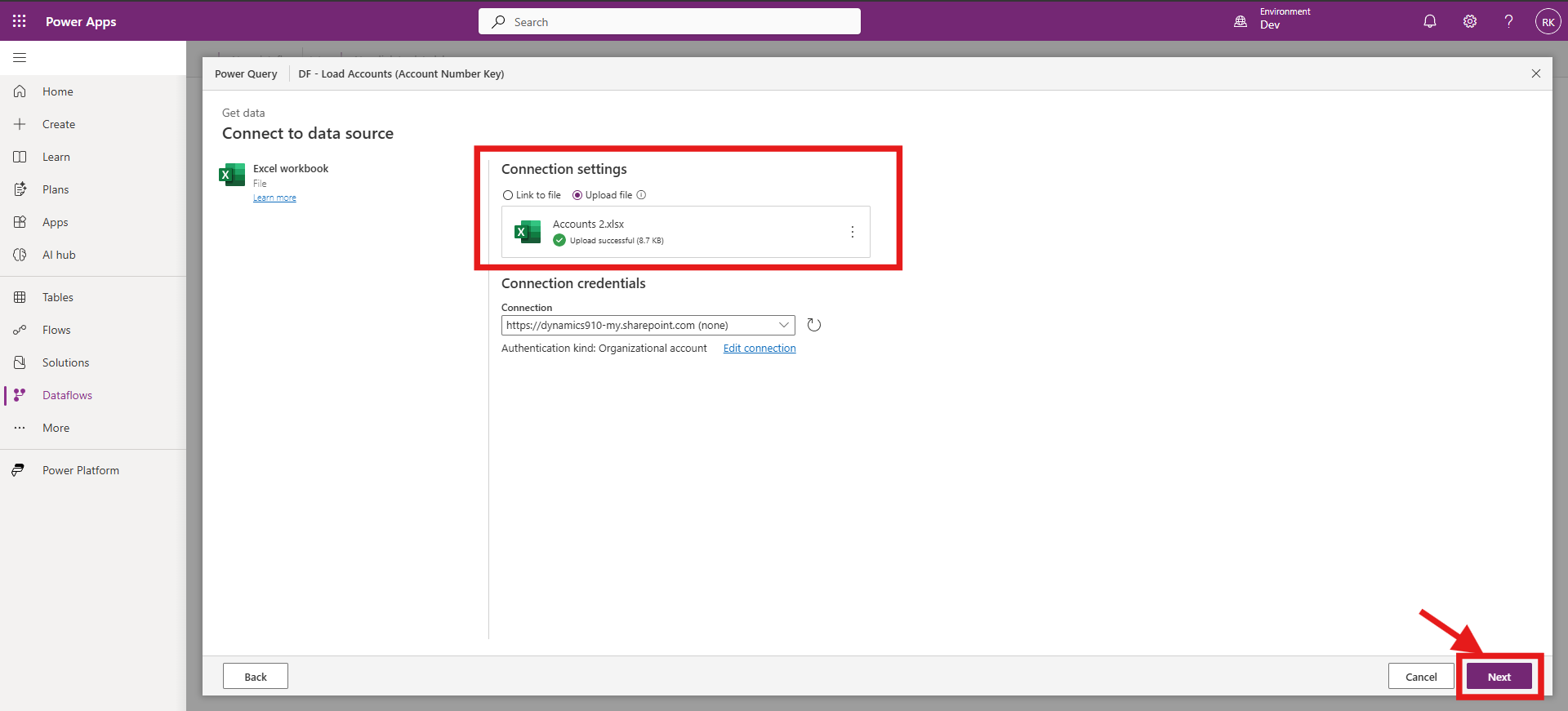Open the settings gear icon
The height and width of the screenshot is (711, 1568).
coord(1469,22)
